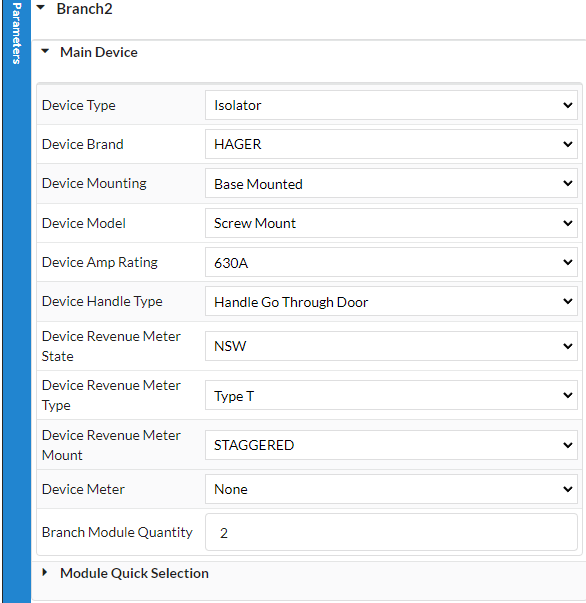Image resolution: width=586 pixels, height=603 pixels.
Task: Open the Device Meter dropdown showing None
Action: click(391, 489)
